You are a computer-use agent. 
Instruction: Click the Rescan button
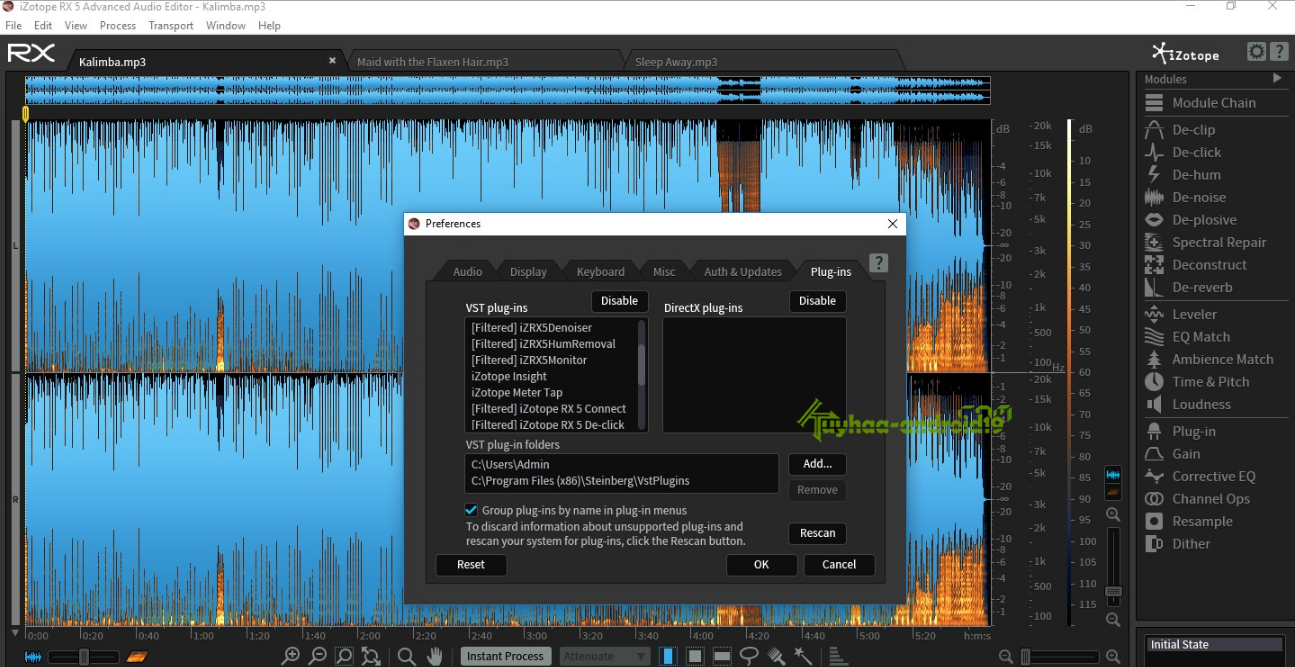817,533
